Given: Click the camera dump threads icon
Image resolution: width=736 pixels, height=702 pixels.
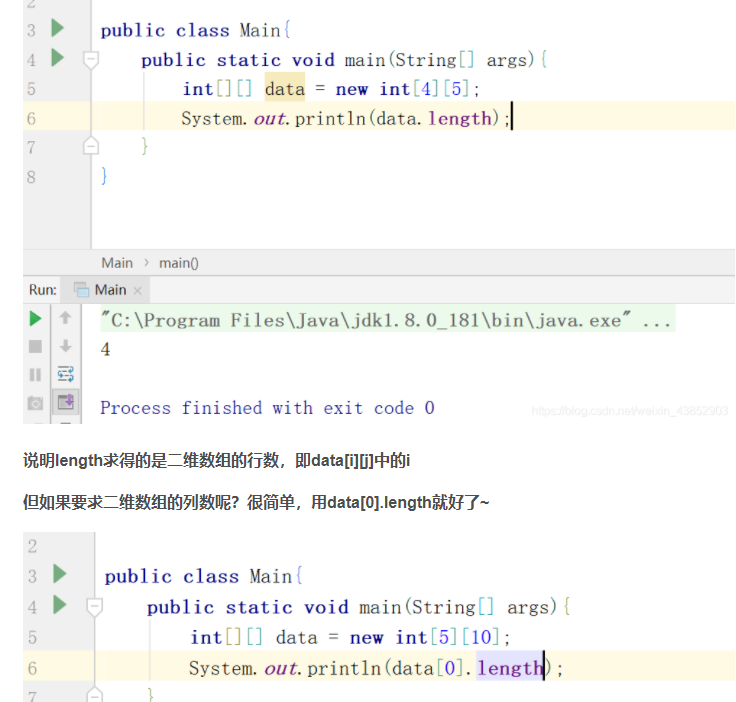Looking at the screenshot, I should pos(35,403).
